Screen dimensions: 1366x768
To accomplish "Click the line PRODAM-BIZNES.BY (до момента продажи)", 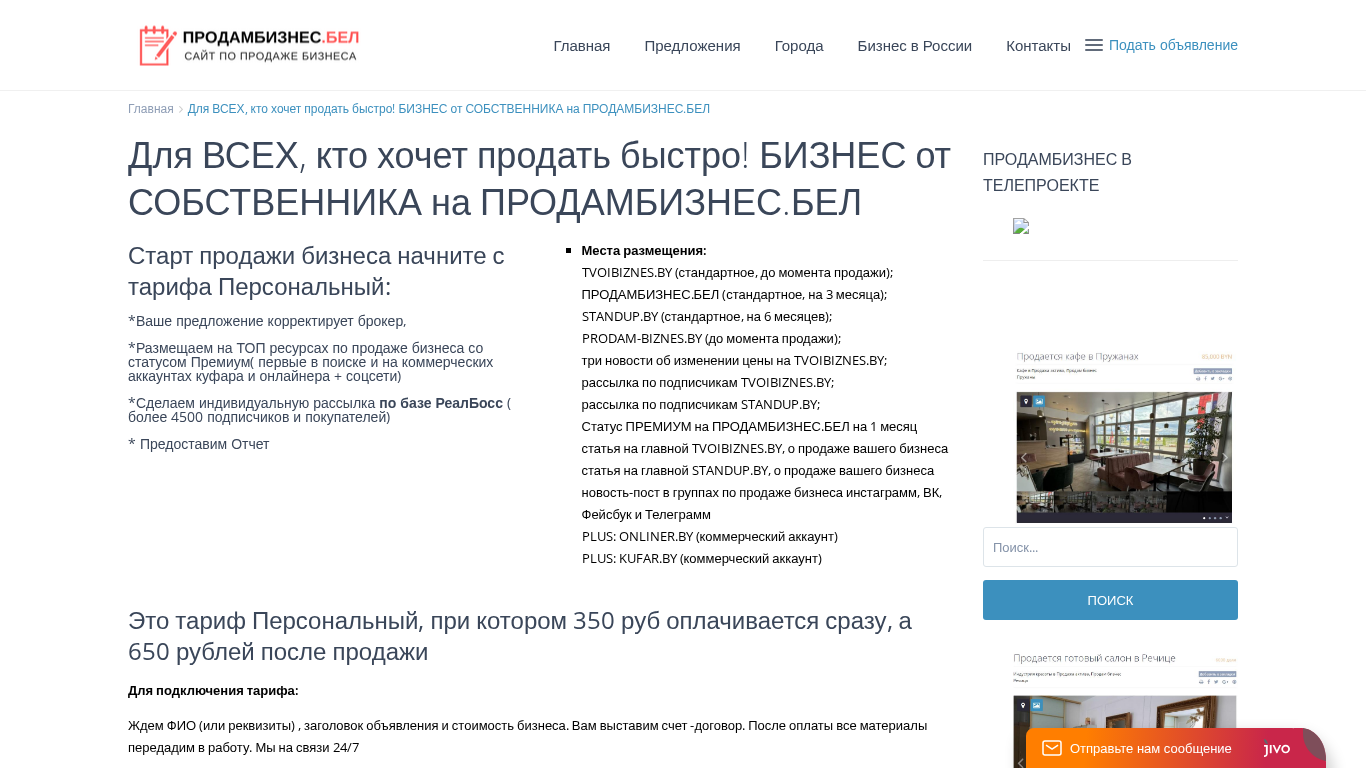I will pyautogui.click(x=711, y=338).
